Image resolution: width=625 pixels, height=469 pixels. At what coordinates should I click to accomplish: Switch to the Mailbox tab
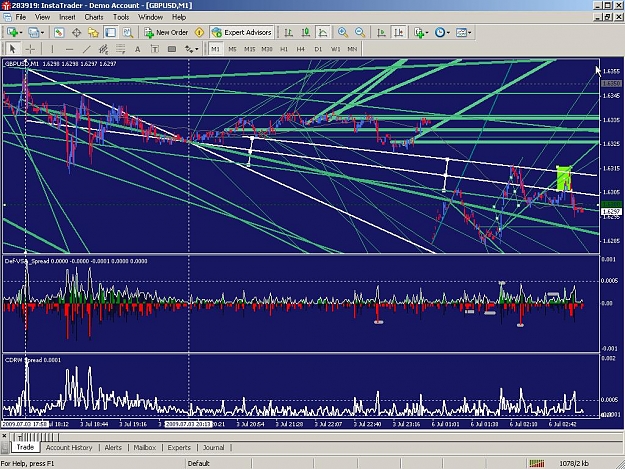click(x=145, y=447)
